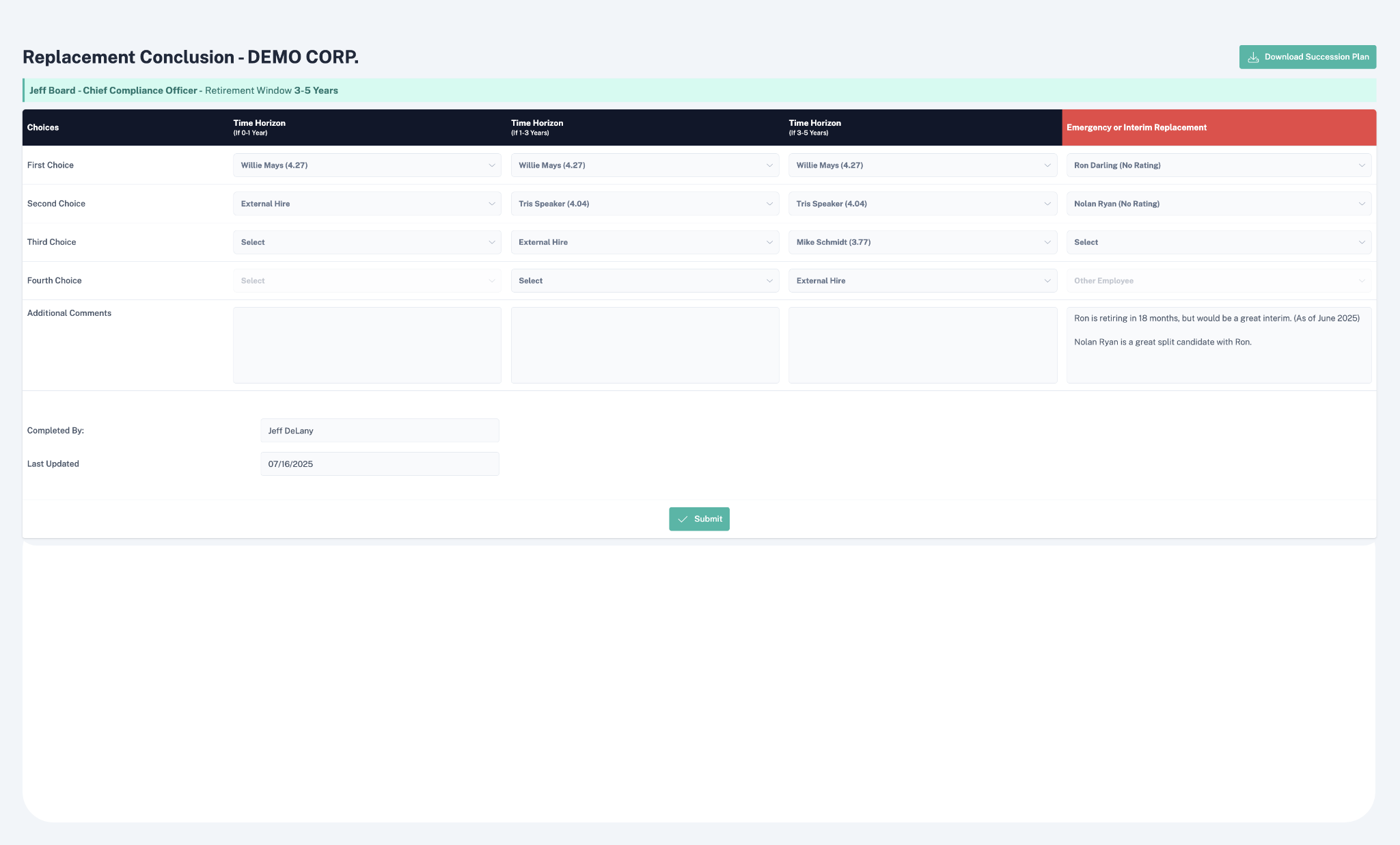Image resolution: width=1400 pixels, height=845 pixels.
Task: Open the Third Choice Select dropdown under 0-1 Year
Action: coord(367,242)
